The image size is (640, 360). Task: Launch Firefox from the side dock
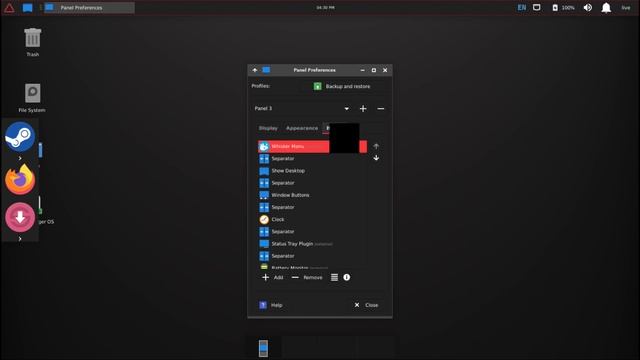20,180
